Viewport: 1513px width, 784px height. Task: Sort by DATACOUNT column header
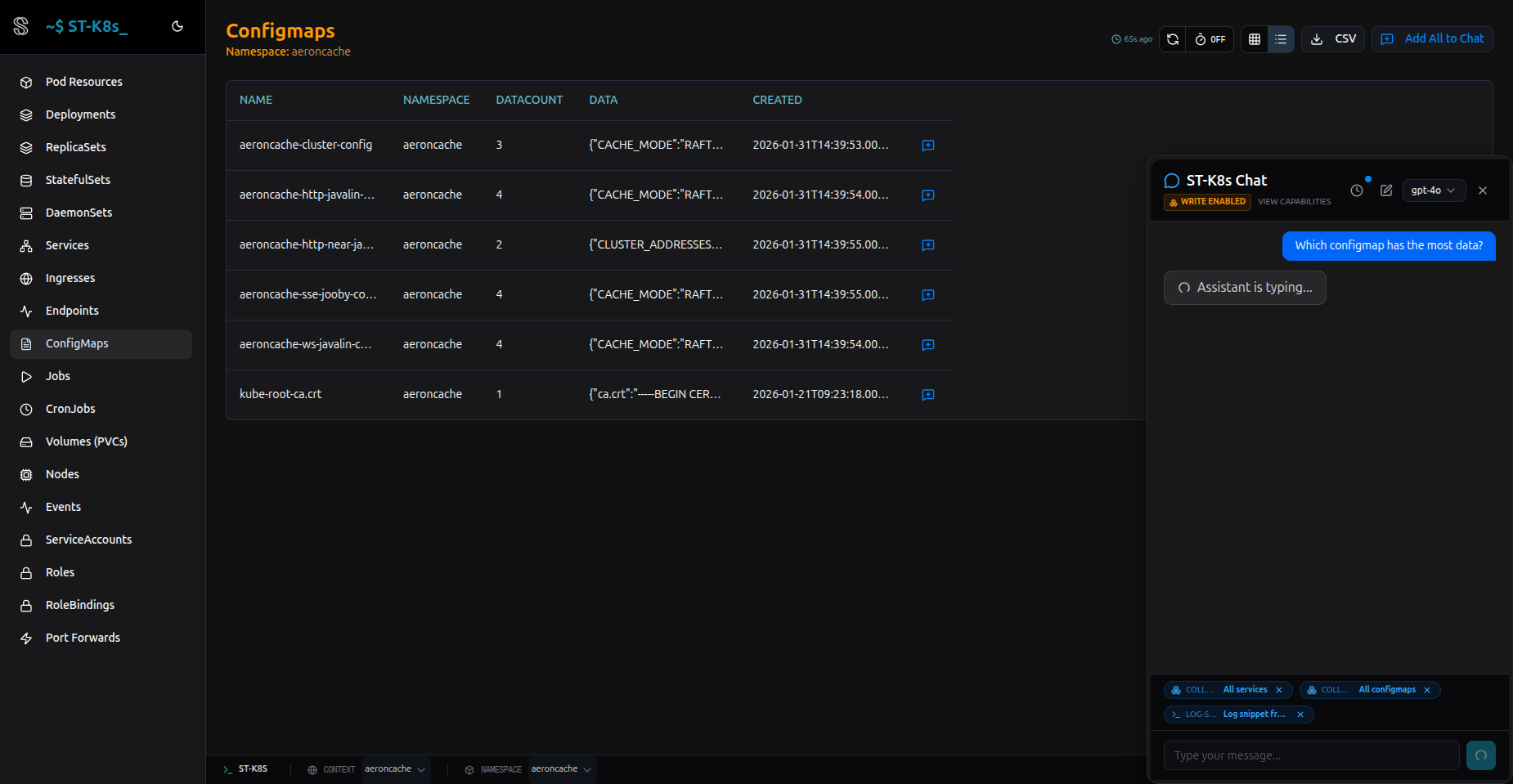click(x=529, y=100)
